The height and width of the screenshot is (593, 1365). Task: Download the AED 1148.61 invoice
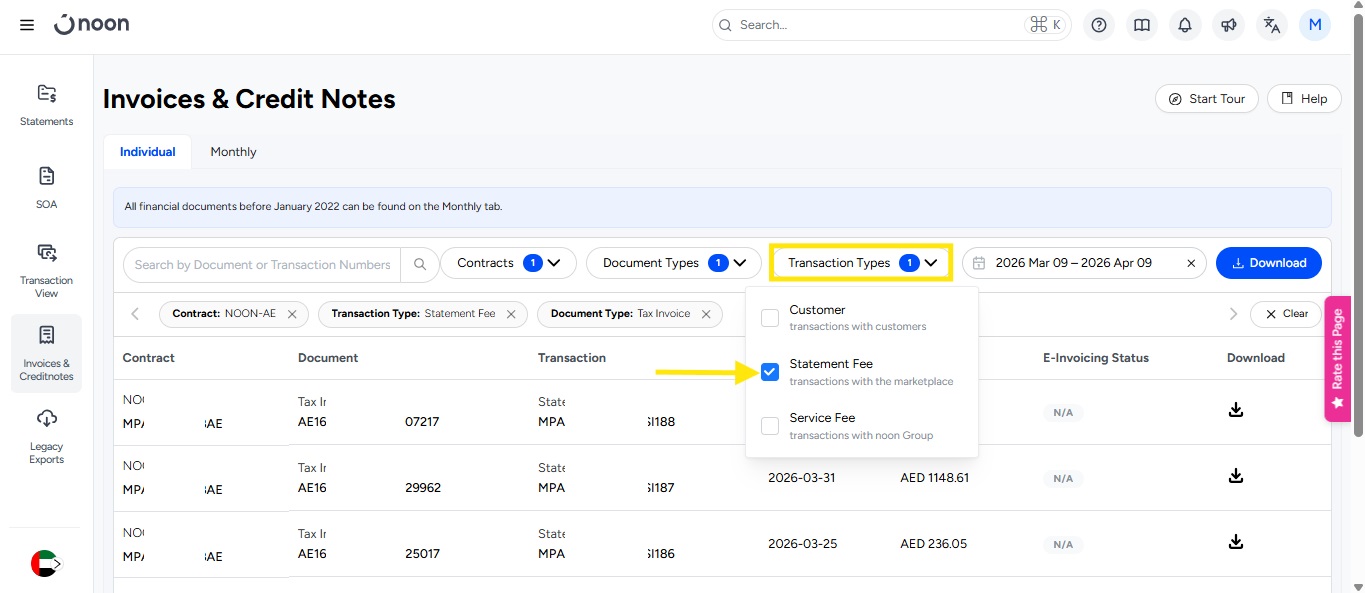pyautogui.click(x=1235, y=476)
